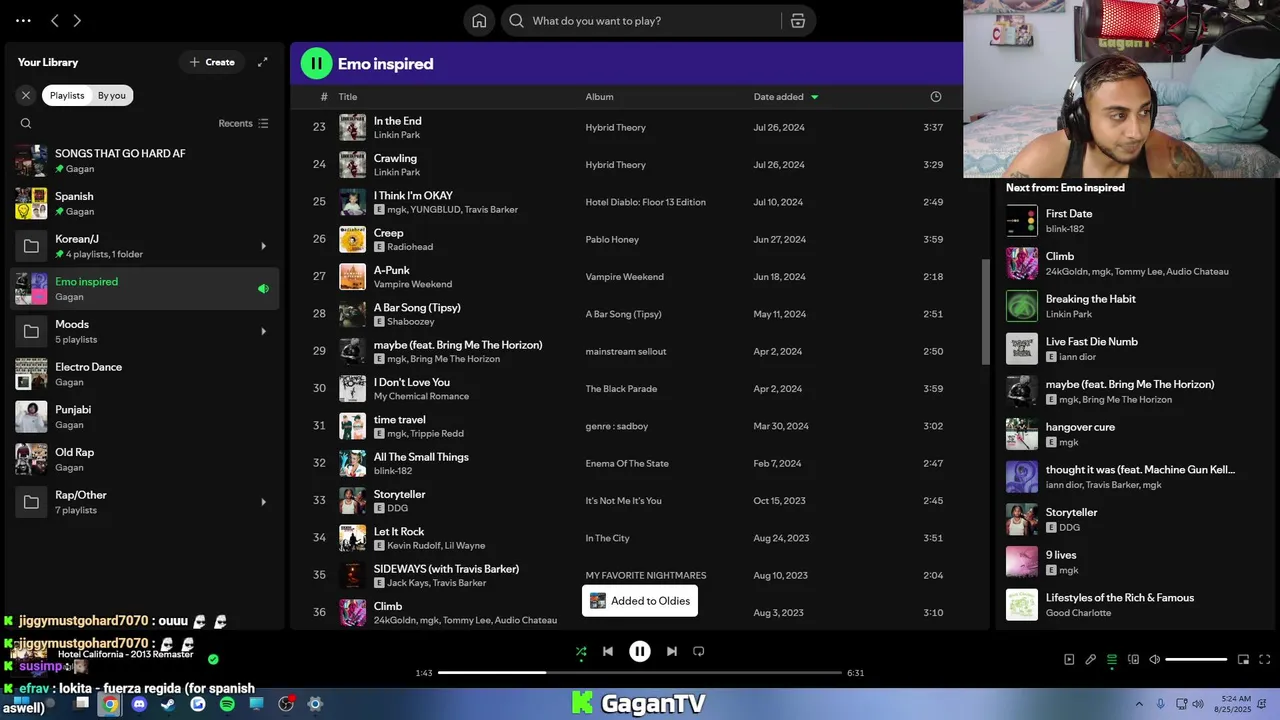1280x720 pixels.
Task: Click Crawling album cover thumbnail
Action: click(352, 164)
